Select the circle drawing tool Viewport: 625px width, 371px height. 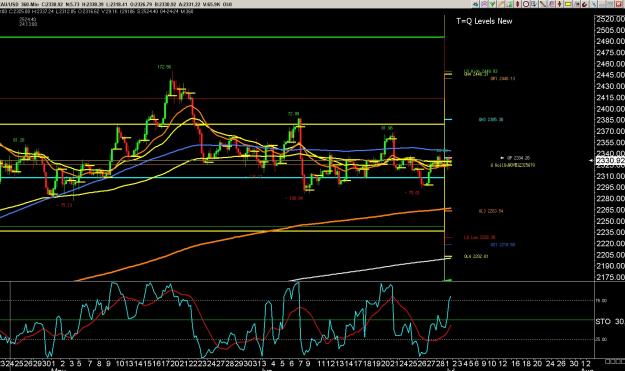pyautogui.click(x=526, y=4)
